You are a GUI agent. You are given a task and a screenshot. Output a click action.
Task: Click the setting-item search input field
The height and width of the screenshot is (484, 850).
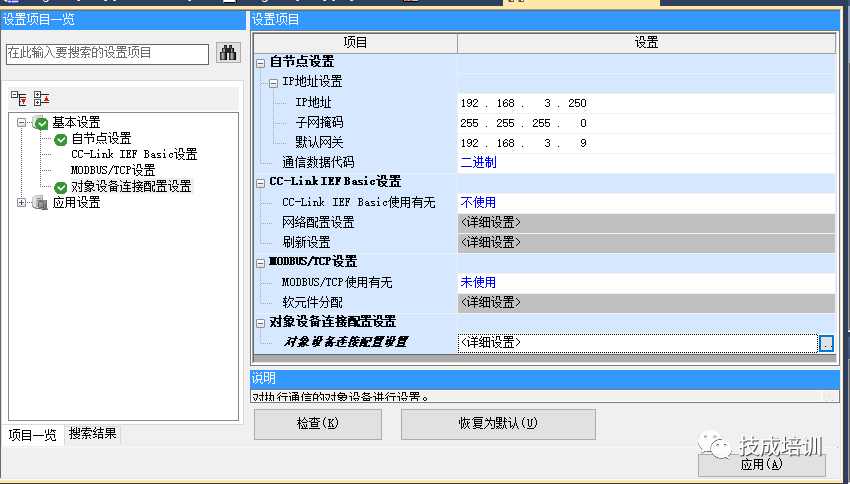pos(107,54)
